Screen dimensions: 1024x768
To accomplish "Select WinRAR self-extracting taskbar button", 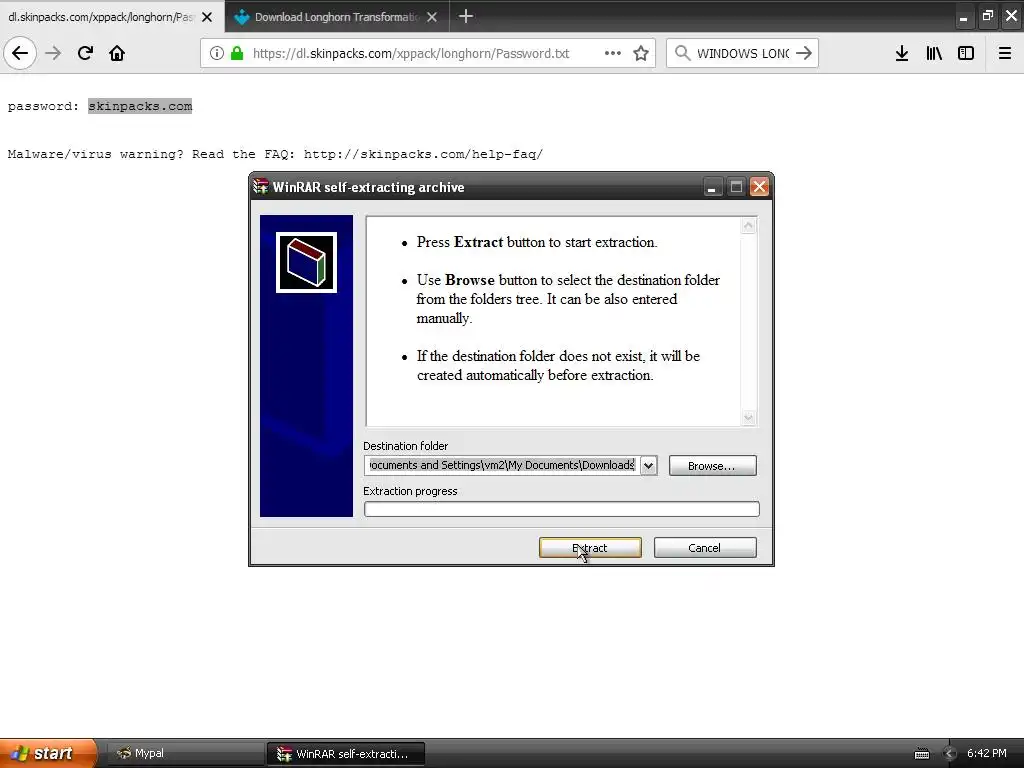I will 346,754.
